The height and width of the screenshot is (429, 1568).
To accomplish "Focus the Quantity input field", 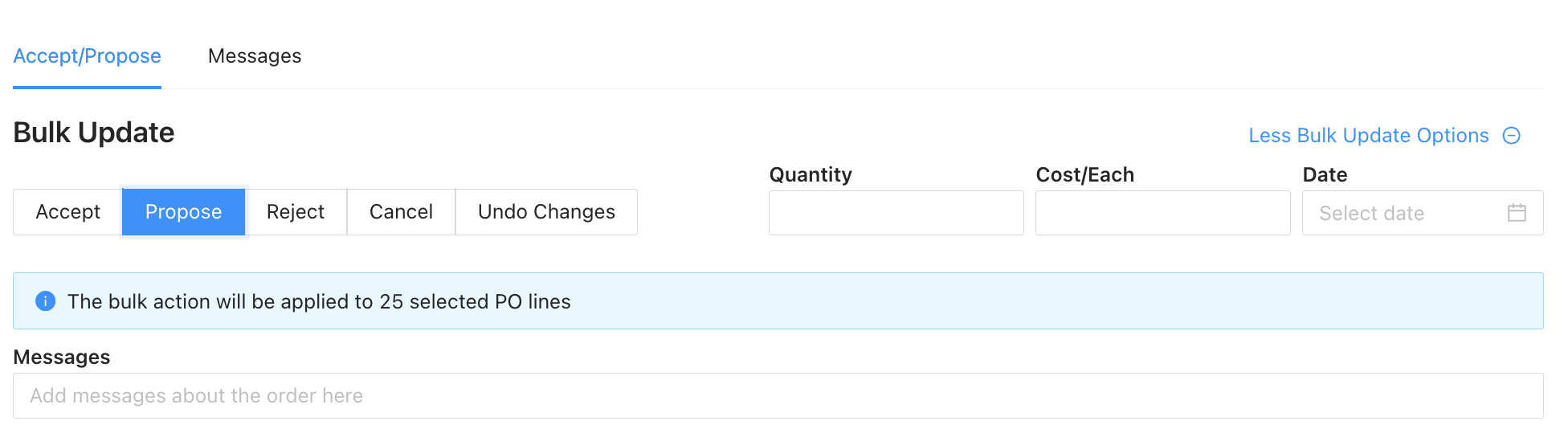I will [896, 213].
